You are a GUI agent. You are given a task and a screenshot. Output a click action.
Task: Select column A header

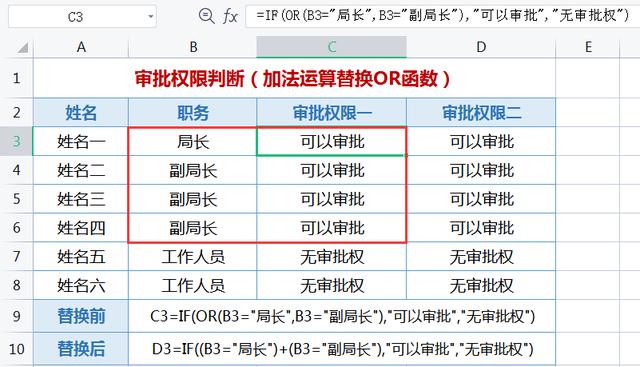(81, 47)
